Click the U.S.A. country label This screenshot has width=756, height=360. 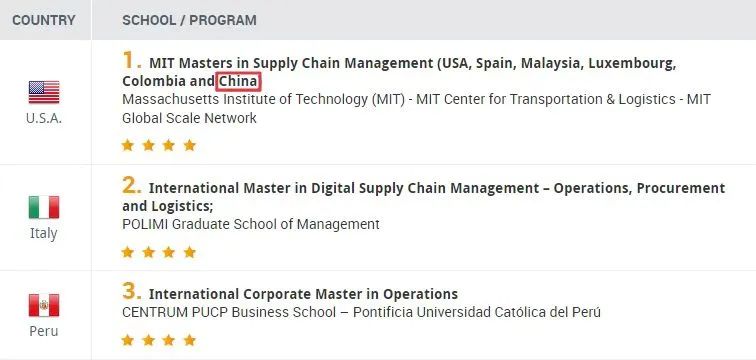coord(44,119)
